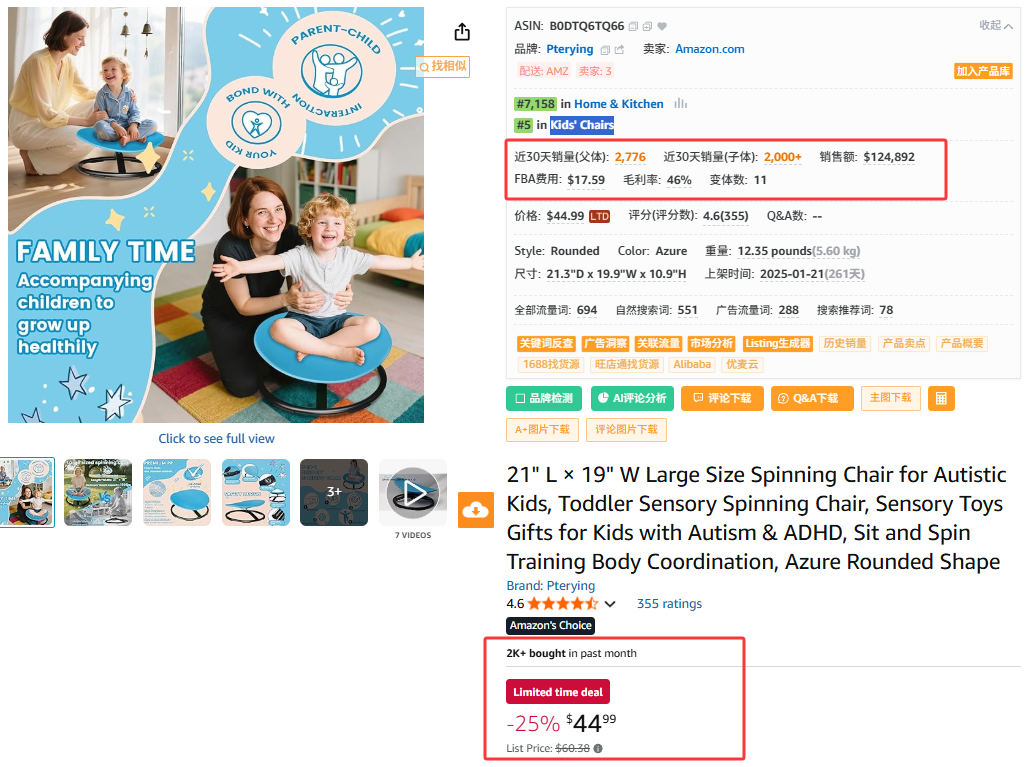Open the Kids' Chairs category link

[582, 125]
